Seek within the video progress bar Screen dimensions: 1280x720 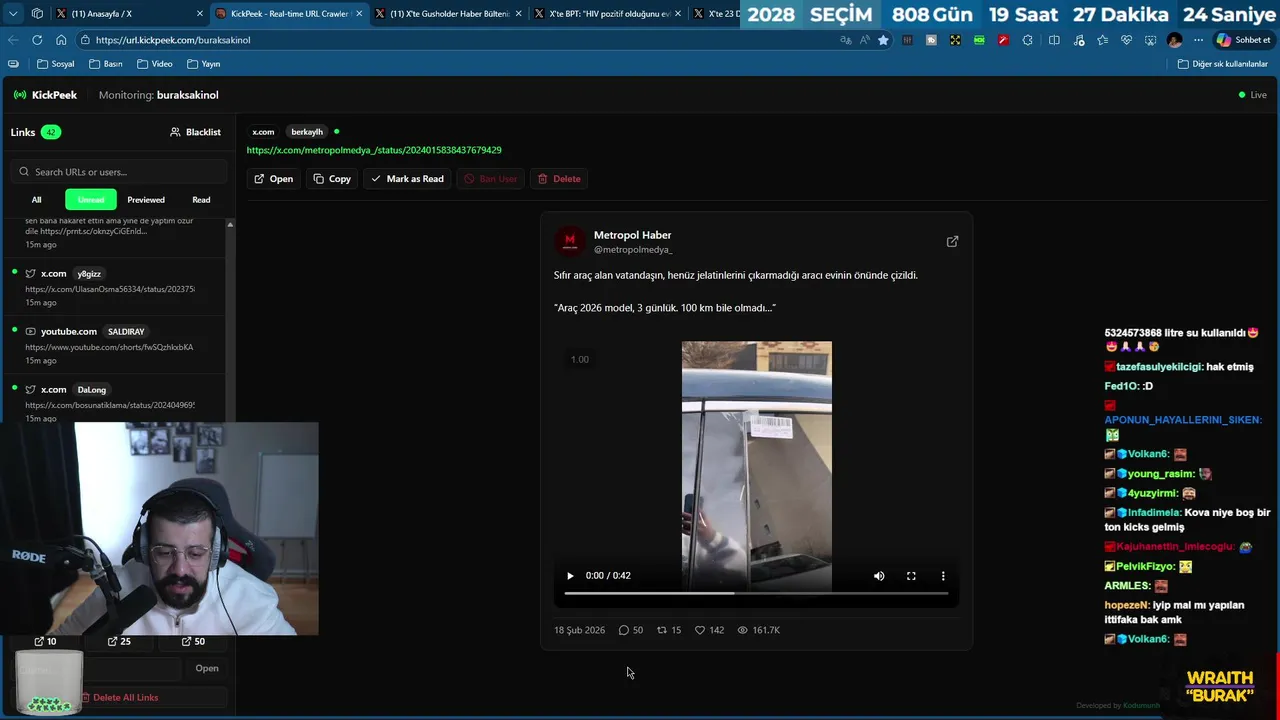pos(756,593)
